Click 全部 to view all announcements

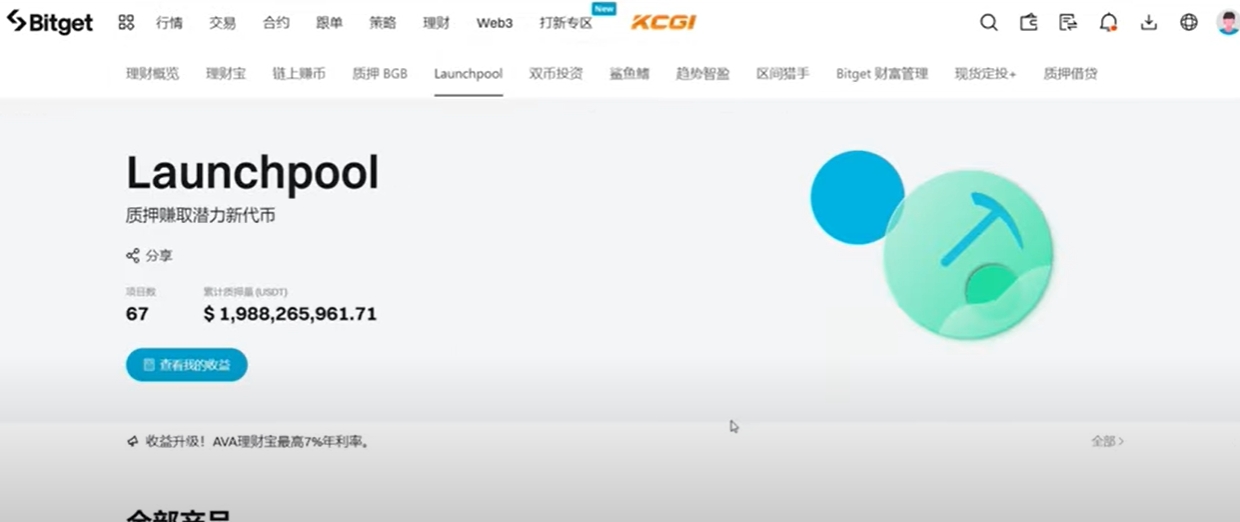click(x=1108, y=441)
